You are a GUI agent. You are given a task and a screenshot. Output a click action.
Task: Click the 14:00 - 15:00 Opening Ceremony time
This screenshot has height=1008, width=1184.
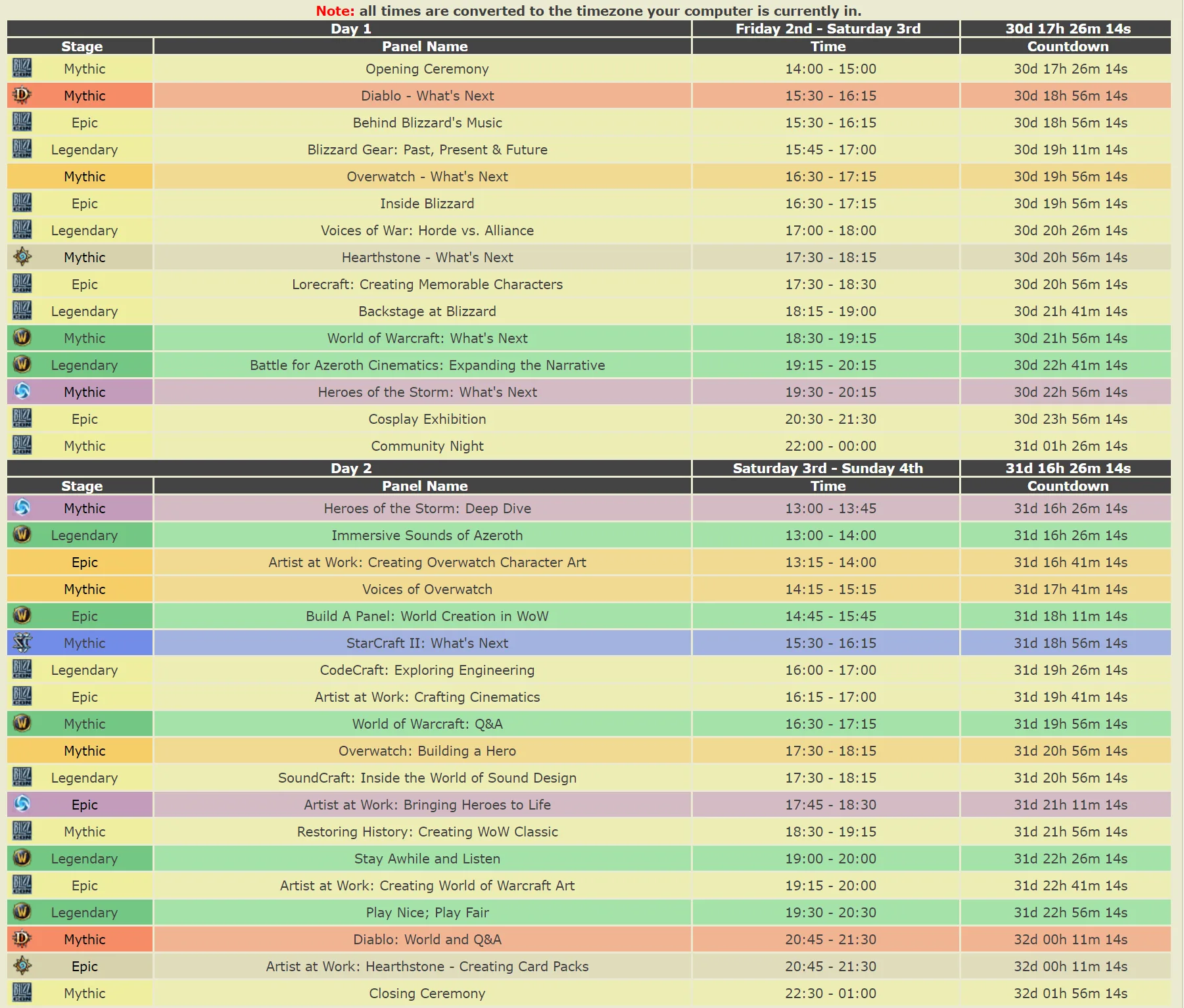pos(830,68)
